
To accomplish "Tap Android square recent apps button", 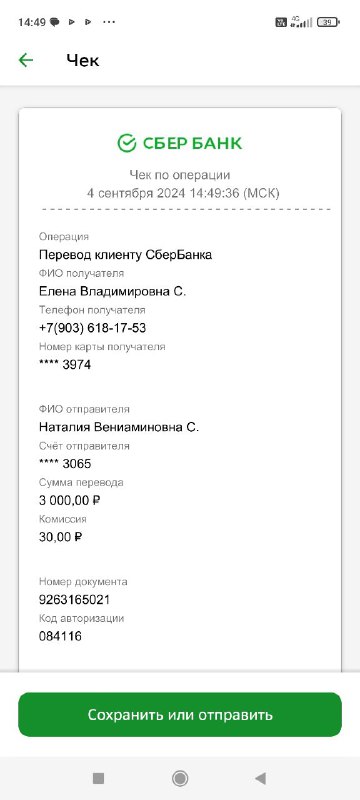I will tap(98, 778).
